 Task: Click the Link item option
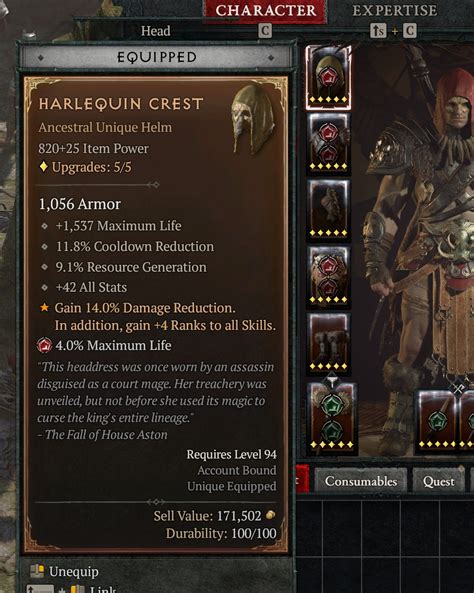click(103, 589)
